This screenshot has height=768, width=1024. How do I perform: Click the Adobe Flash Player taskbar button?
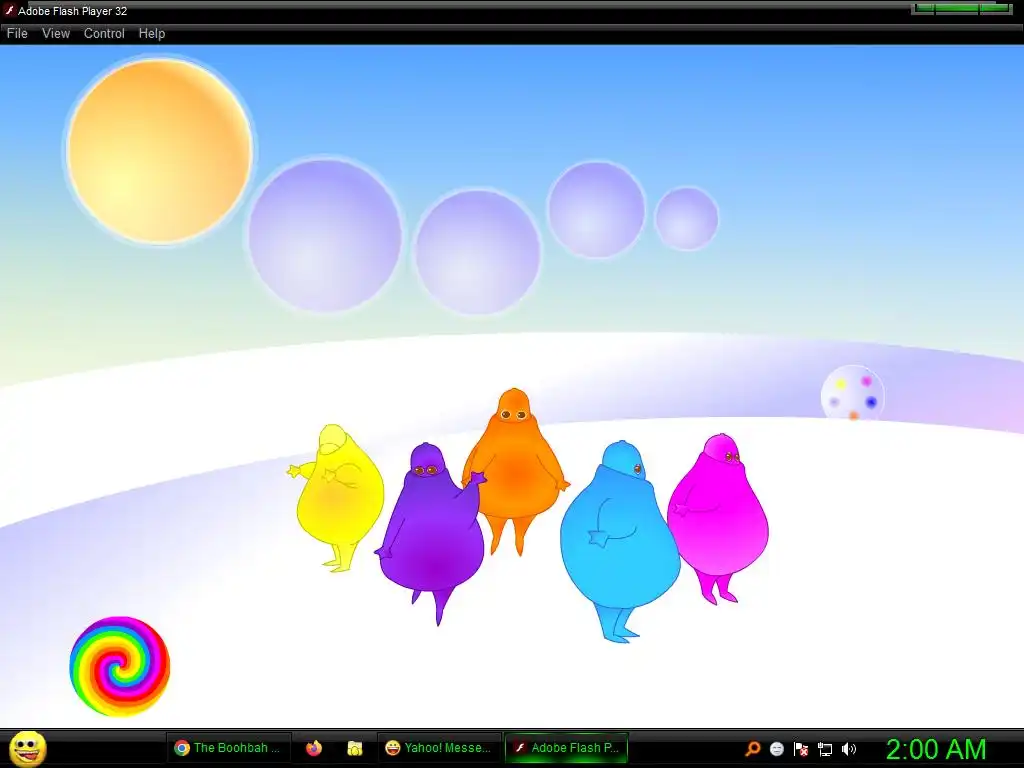566,748
